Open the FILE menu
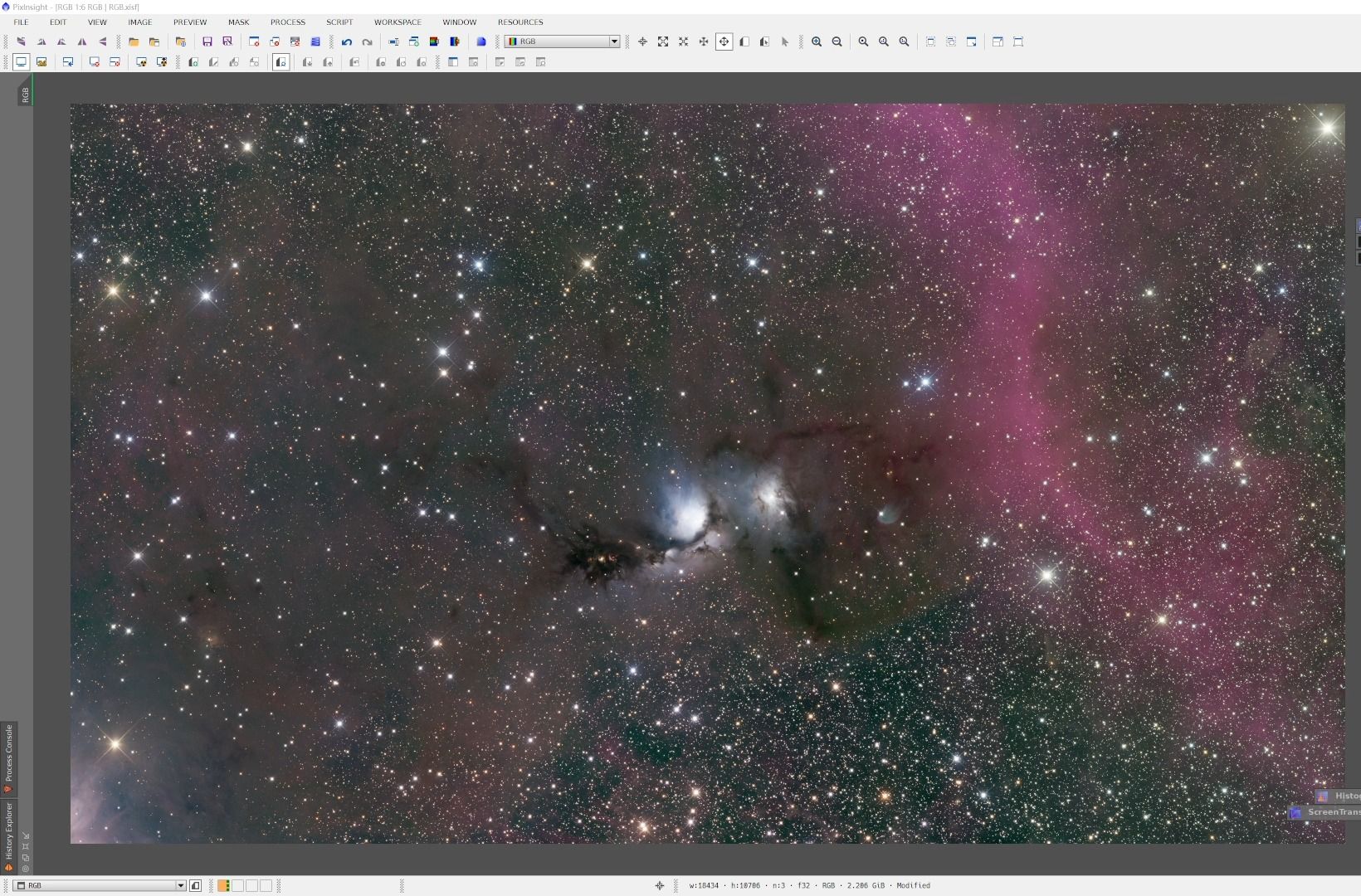The width and height of the screenshot is (1361, 896). coord(21,22)
